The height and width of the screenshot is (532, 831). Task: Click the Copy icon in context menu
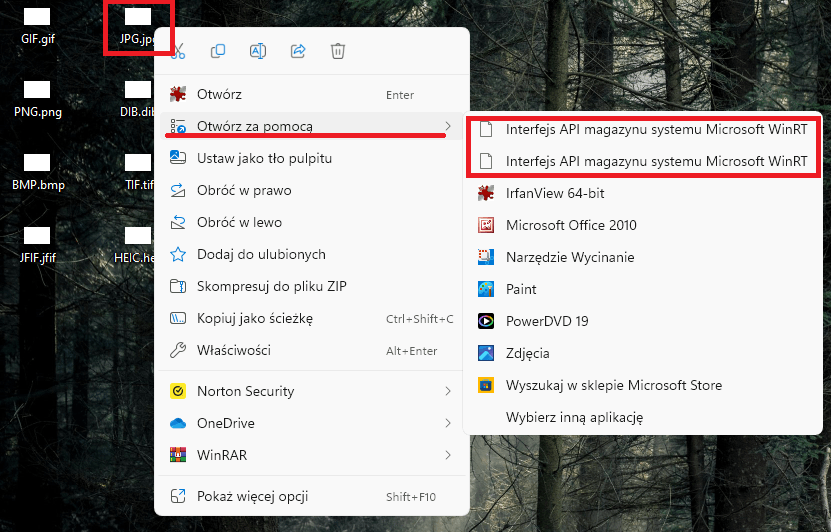[218, 51]
